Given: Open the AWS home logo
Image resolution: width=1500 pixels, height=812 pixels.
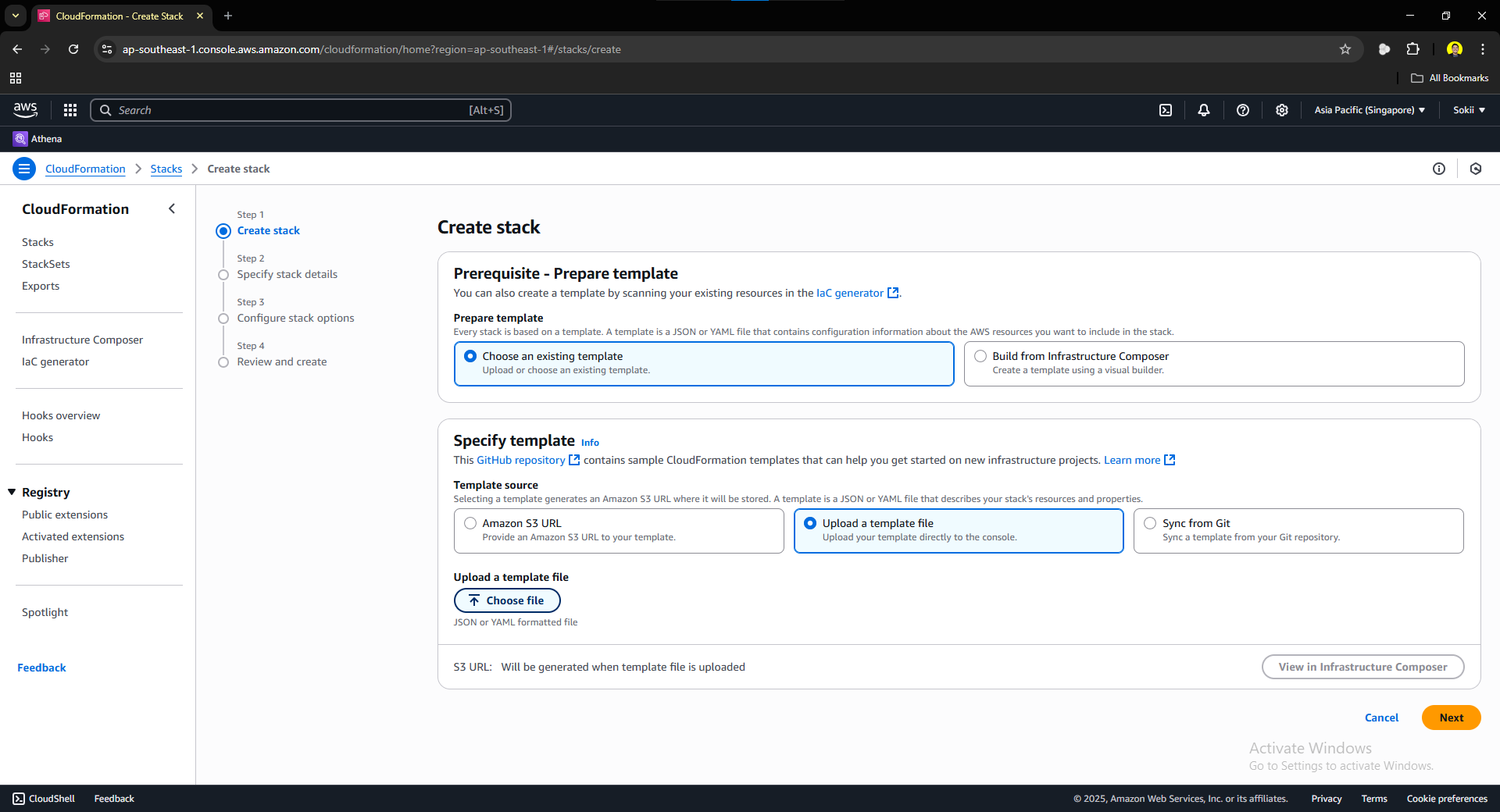Looking at the screenshot, I should coord(25,109).
